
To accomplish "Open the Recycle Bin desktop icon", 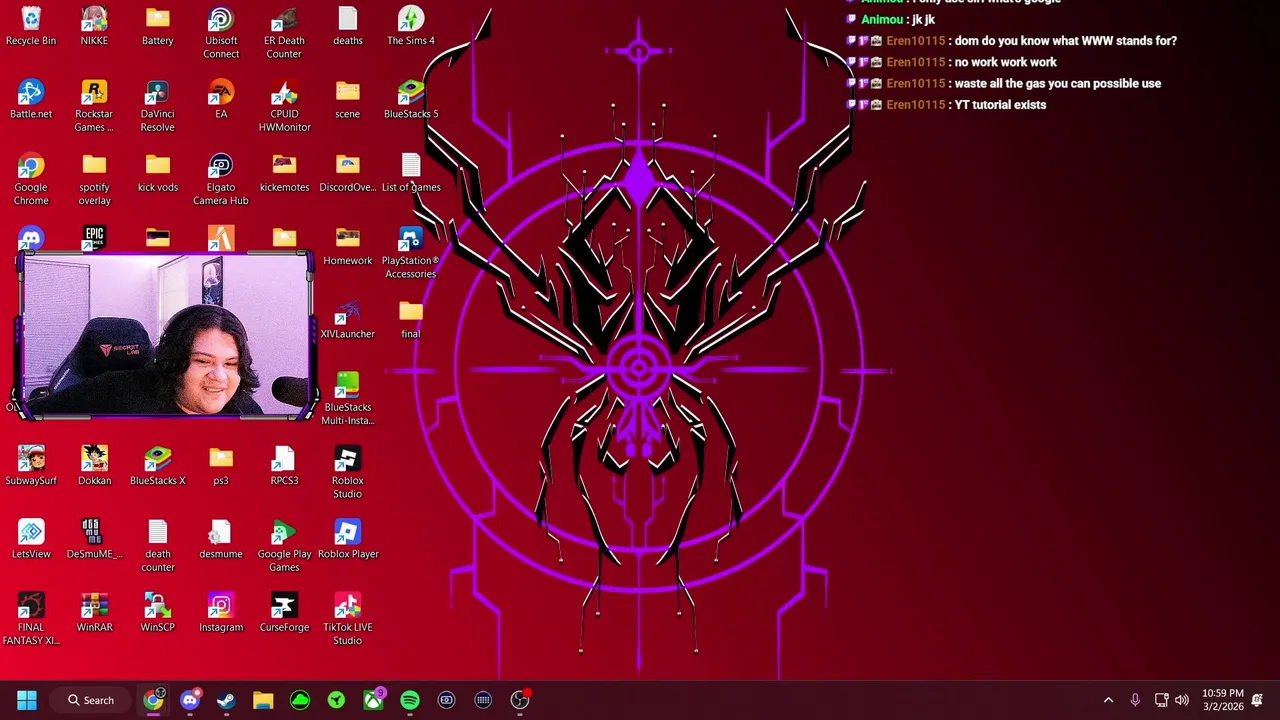I will (x=31, y=27).
